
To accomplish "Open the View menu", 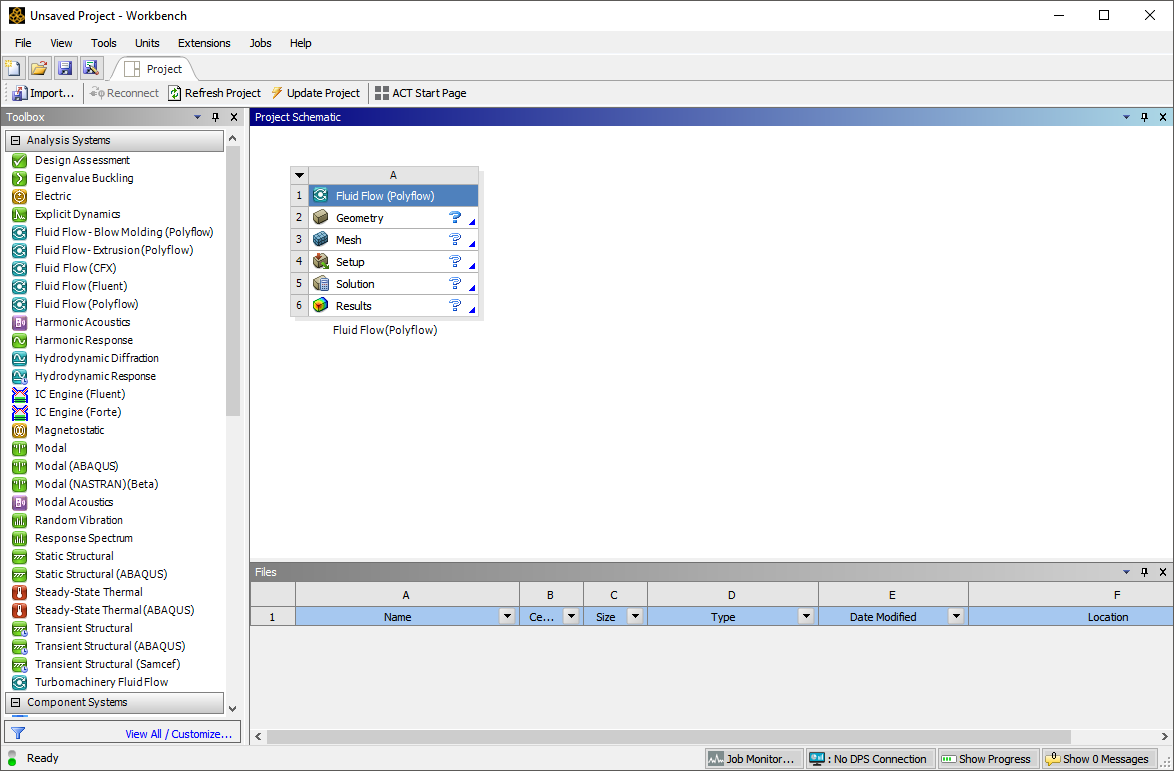I will pos(61,43).
